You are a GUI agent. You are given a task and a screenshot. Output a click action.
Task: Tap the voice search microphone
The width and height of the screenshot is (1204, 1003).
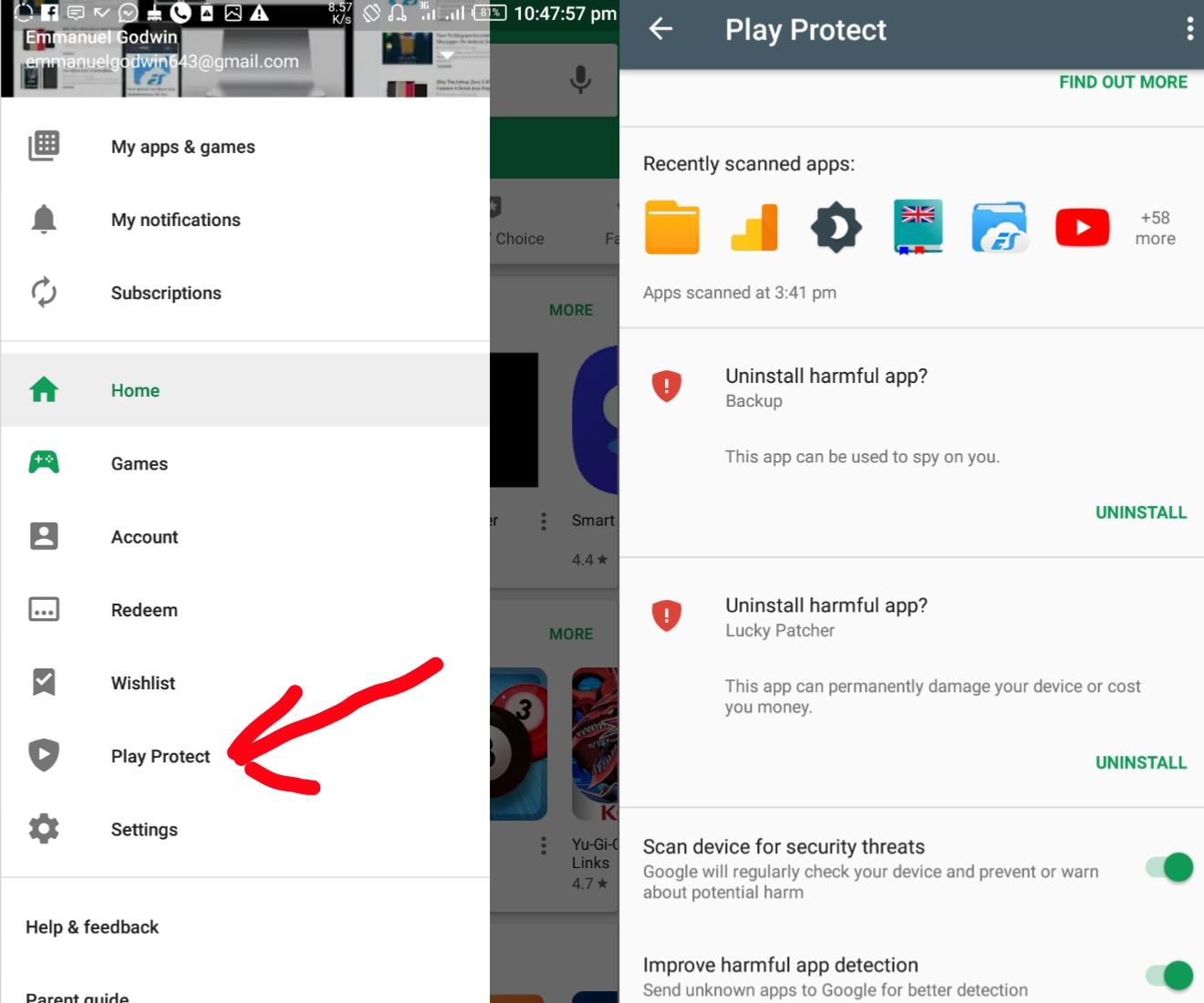click(580, 80)
